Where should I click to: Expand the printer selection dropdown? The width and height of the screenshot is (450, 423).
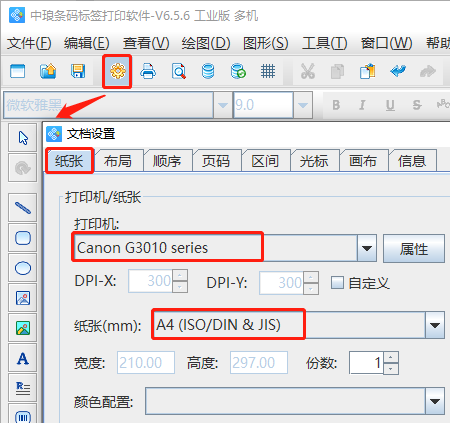367,248
